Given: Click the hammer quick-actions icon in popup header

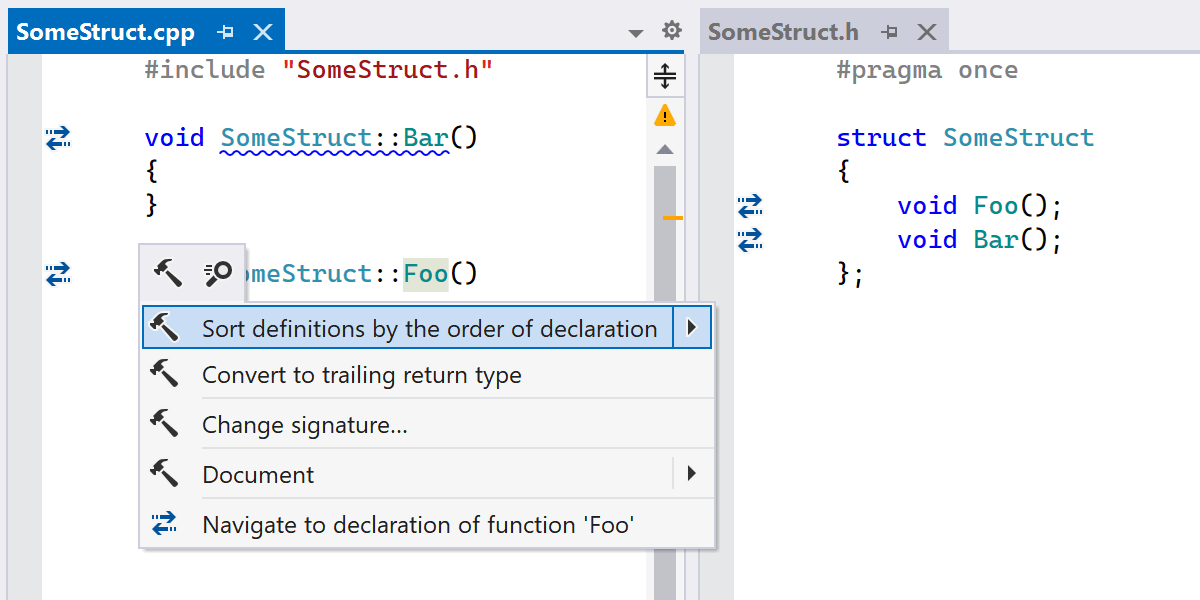Looking at the screenshot, I should (x=167, y=272).
